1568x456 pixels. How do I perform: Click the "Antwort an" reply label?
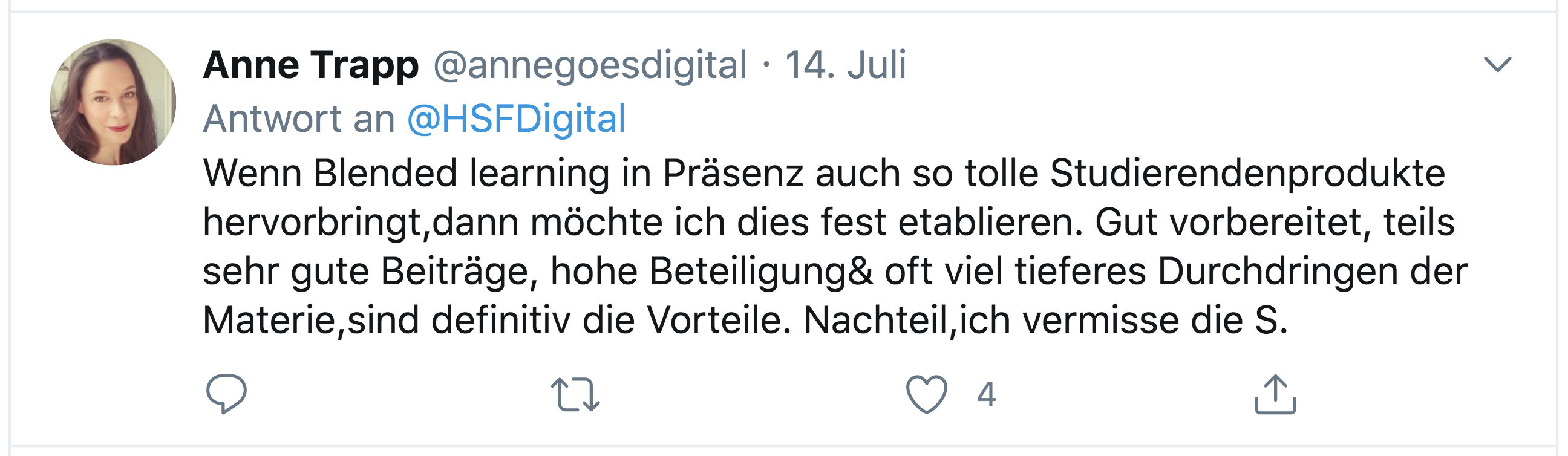(x=299, y=118)
